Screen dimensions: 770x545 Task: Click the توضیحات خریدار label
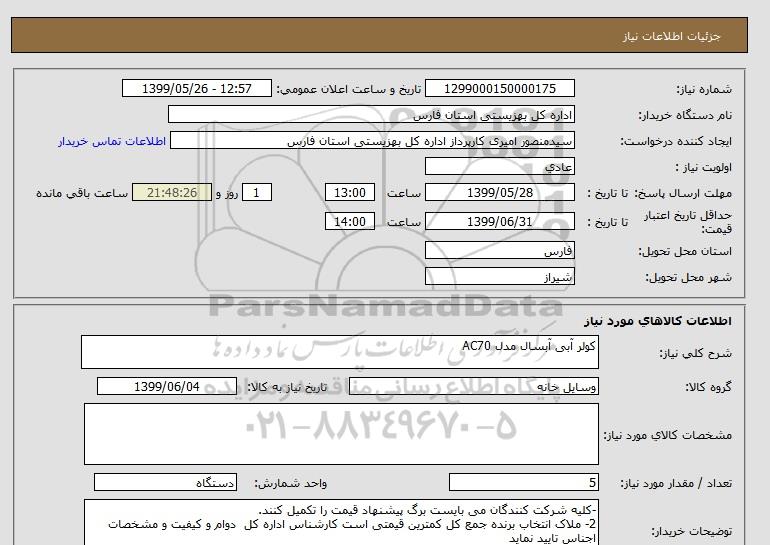(691, 531)
